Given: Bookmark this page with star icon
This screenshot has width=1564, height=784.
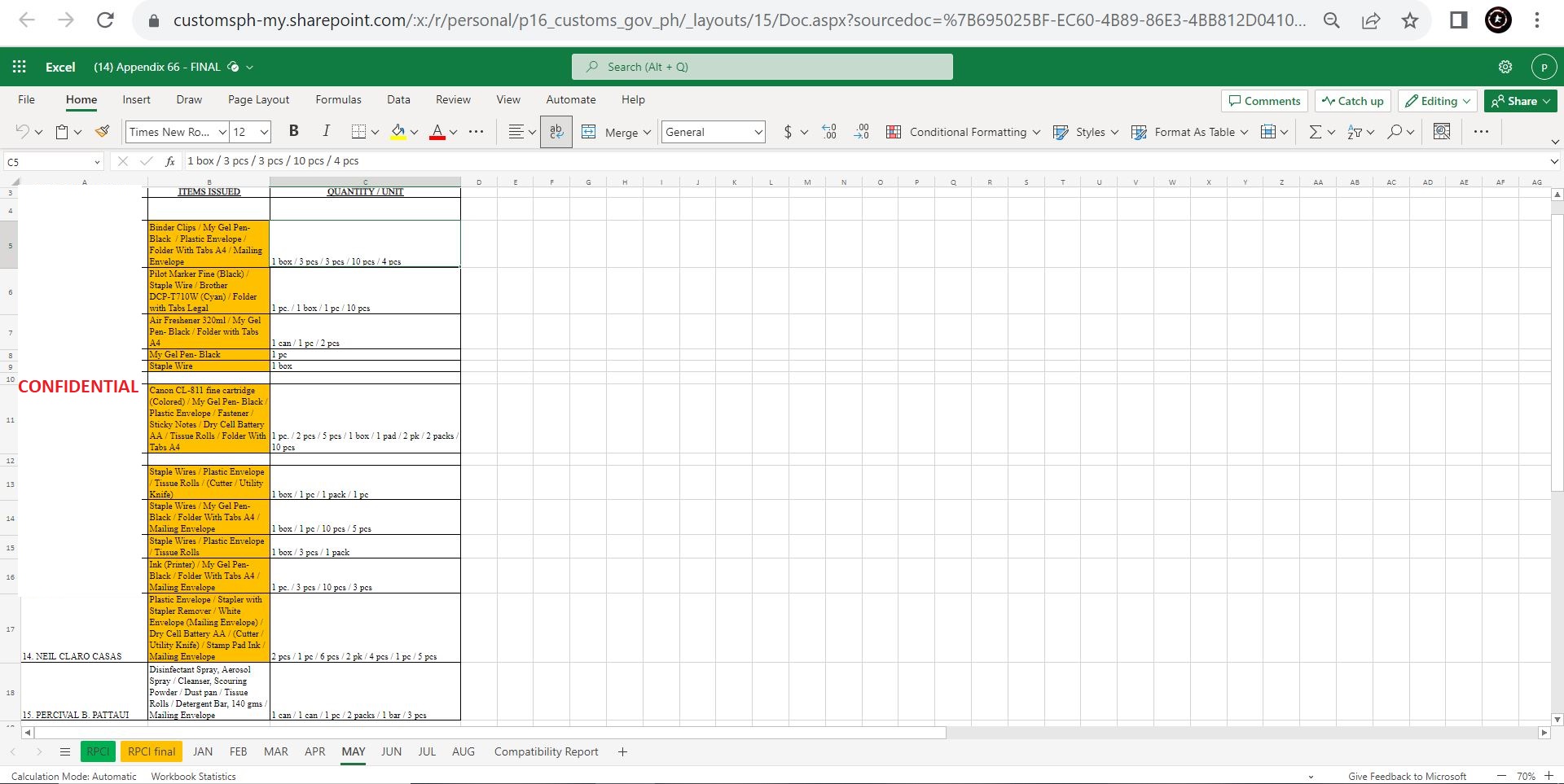Looking at the screenshot, I should (x=1410, y=20).
